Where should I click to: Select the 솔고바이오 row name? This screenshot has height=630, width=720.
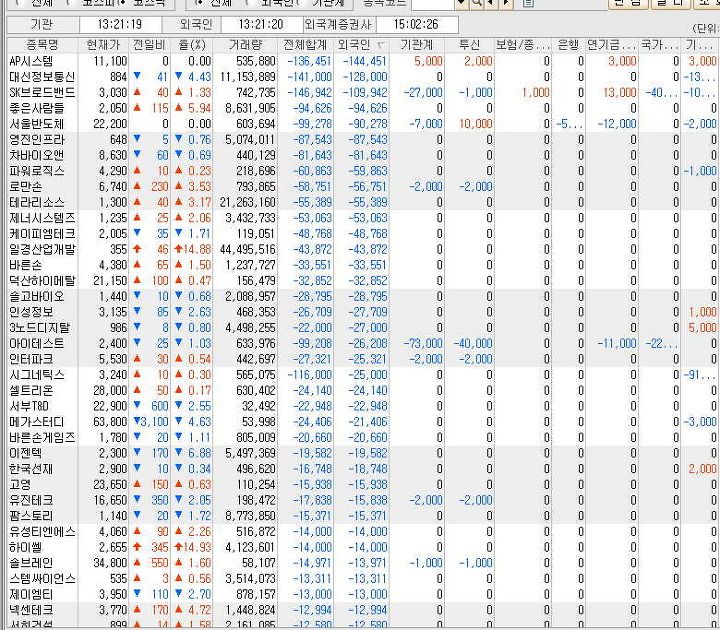(x=37, y=297)
